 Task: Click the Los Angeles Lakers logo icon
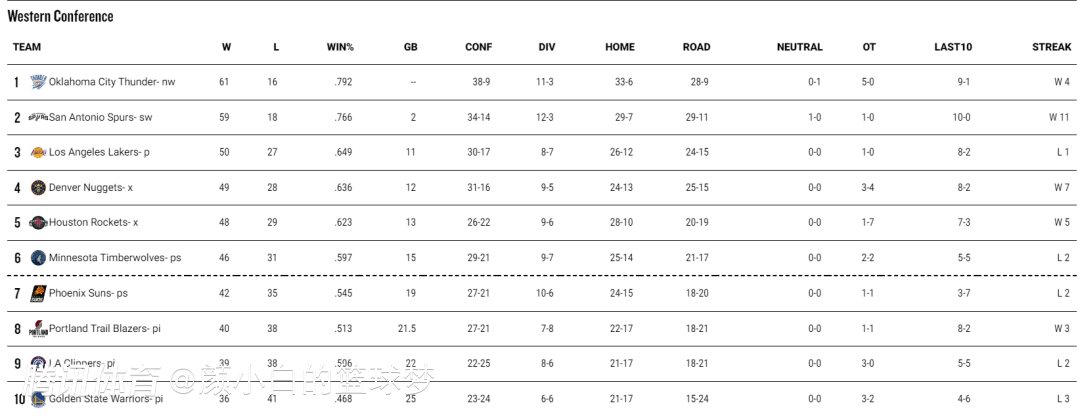coord(38,153)
